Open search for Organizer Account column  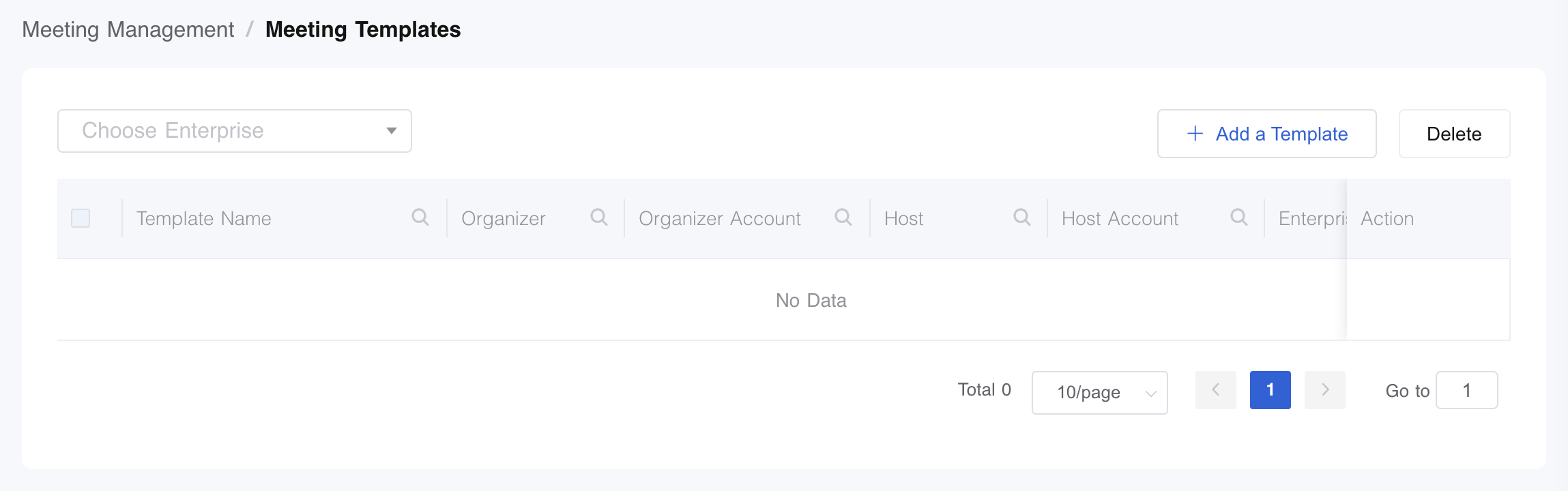point(843,218)
